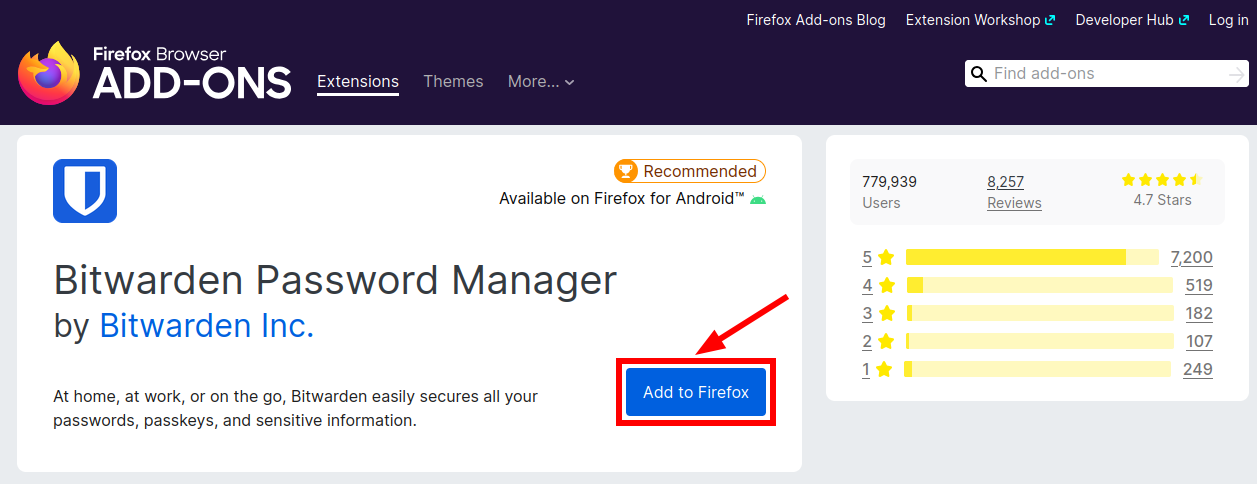Click the Bitwarden shield extension icon
The height and width of the screenshot is (484, 1257).
coord(85,190)
